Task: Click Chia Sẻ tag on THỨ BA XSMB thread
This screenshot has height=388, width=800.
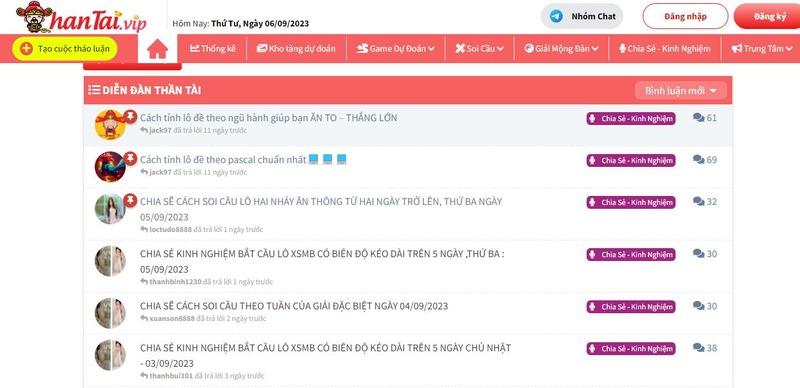Action: coord(631,254)
